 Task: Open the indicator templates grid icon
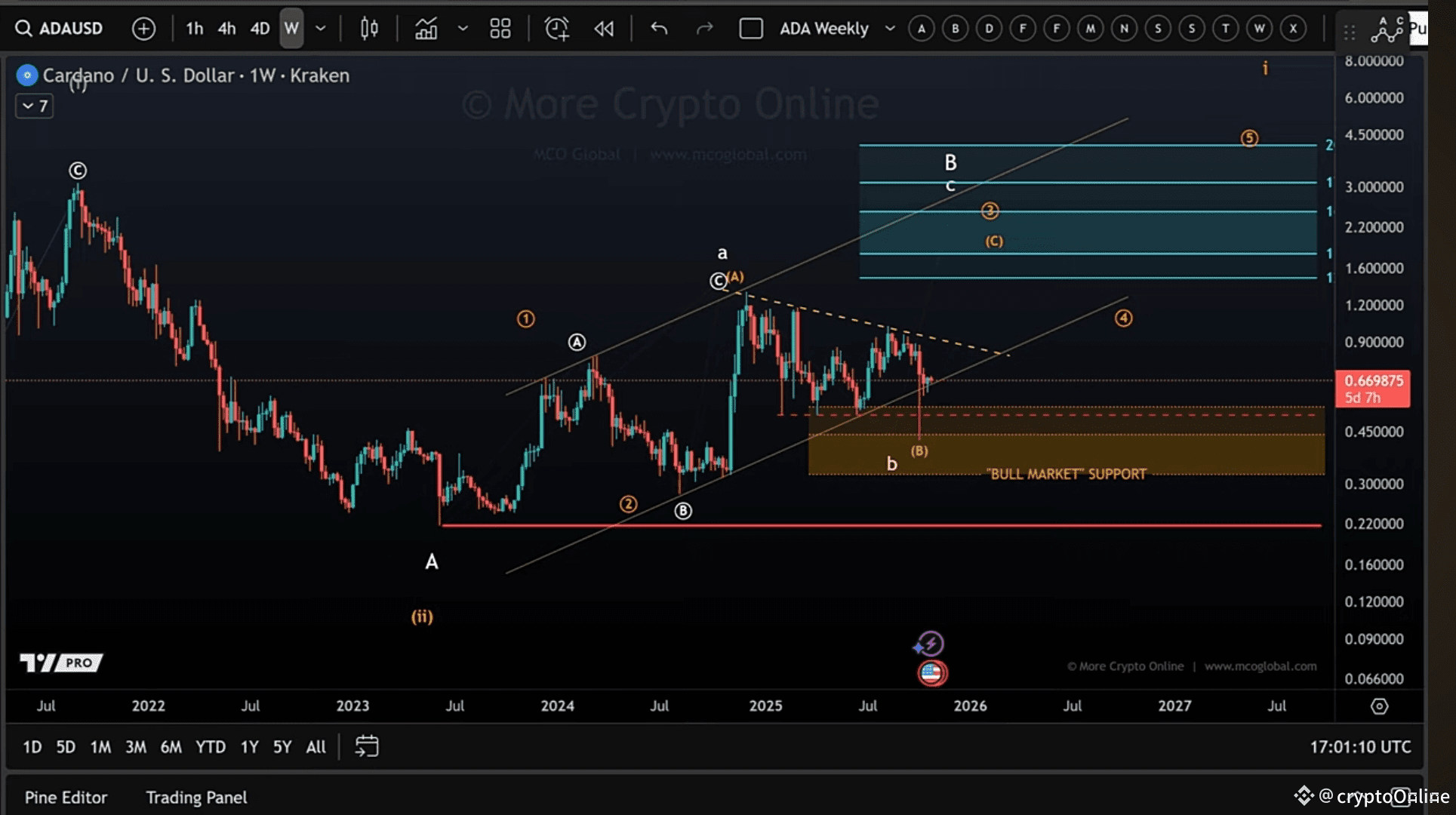click(500, 29)
